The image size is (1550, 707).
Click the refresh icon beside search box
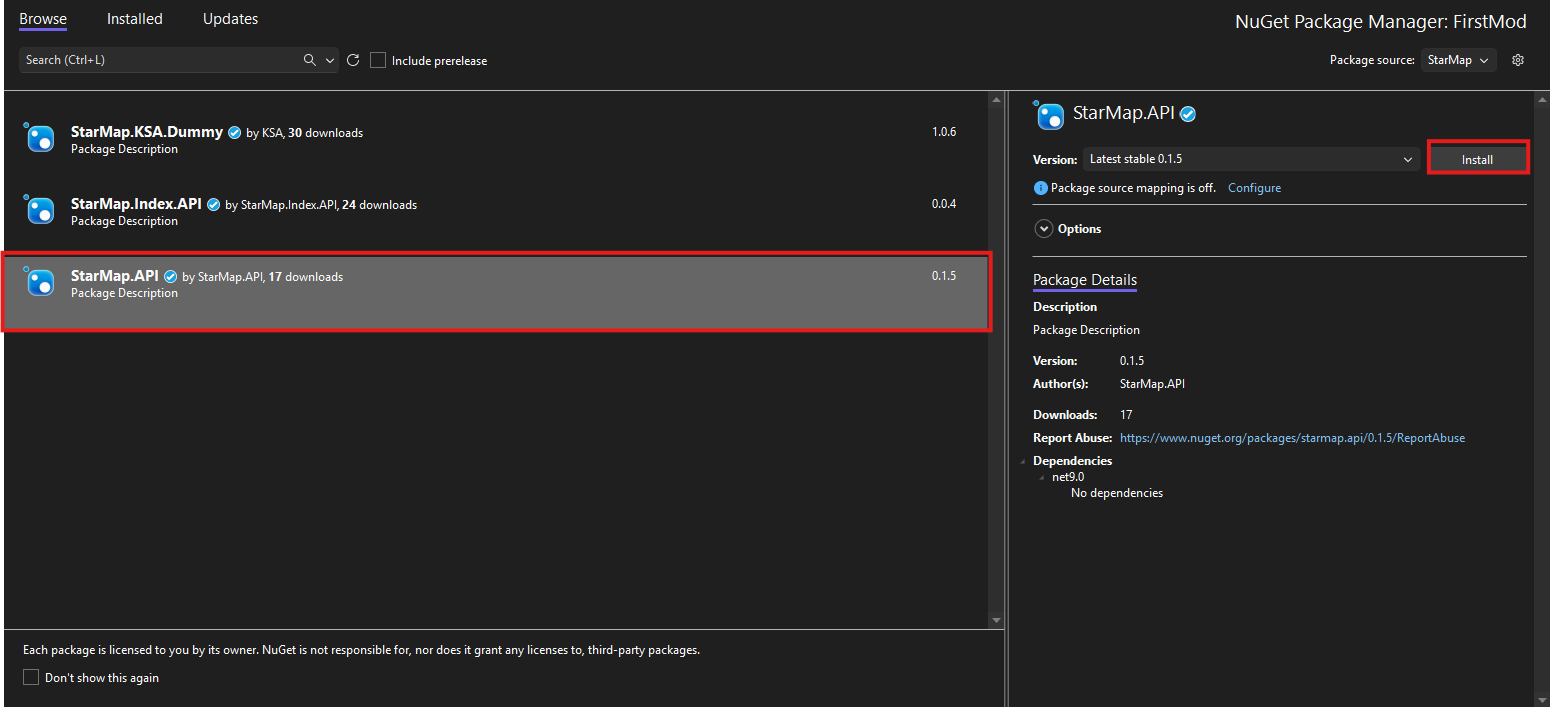(x=353, y=60)
